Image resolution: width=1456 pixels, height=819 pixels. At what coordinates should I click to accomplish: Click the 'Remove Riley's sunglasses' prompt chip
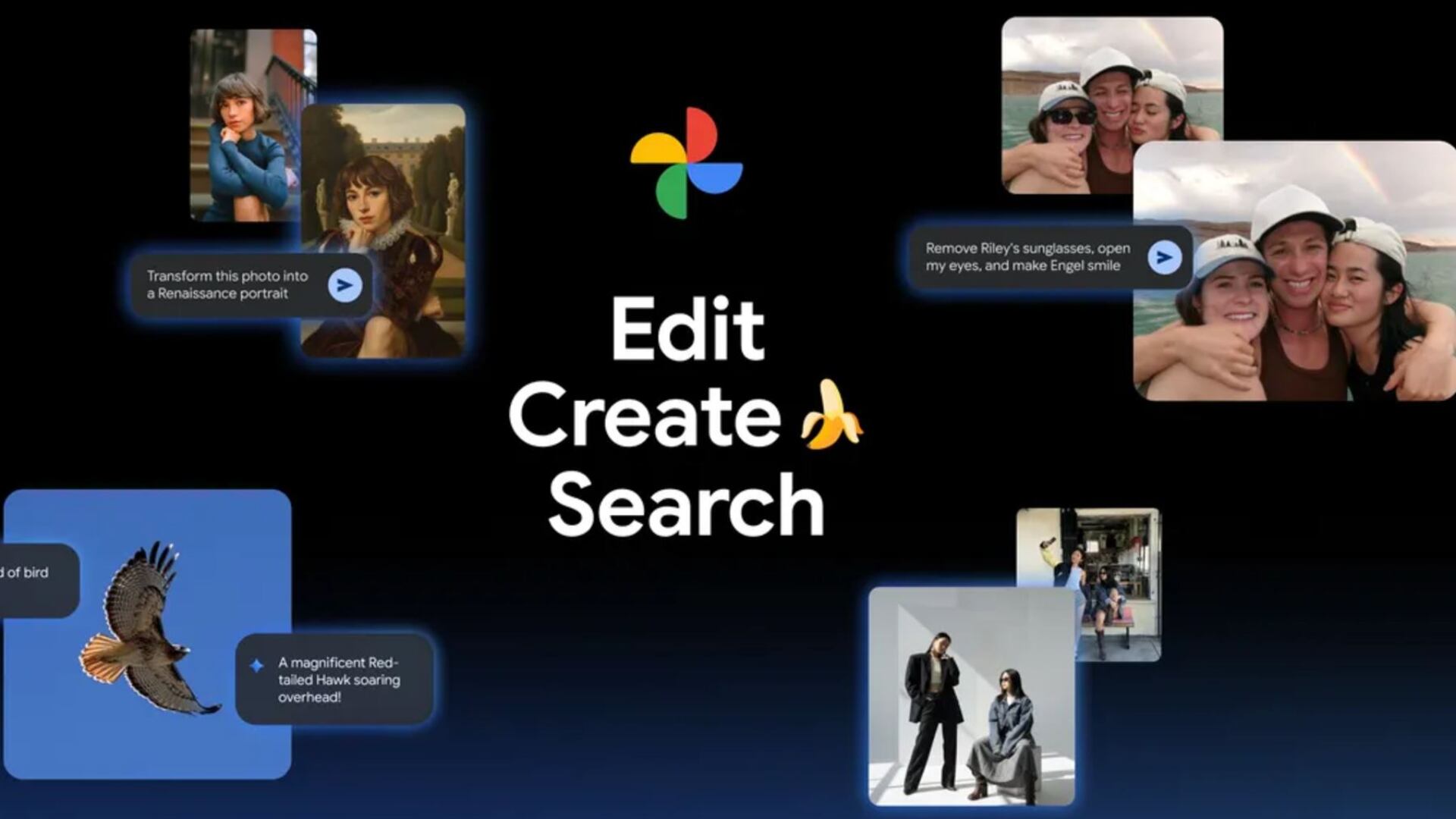pos(1028,256)
